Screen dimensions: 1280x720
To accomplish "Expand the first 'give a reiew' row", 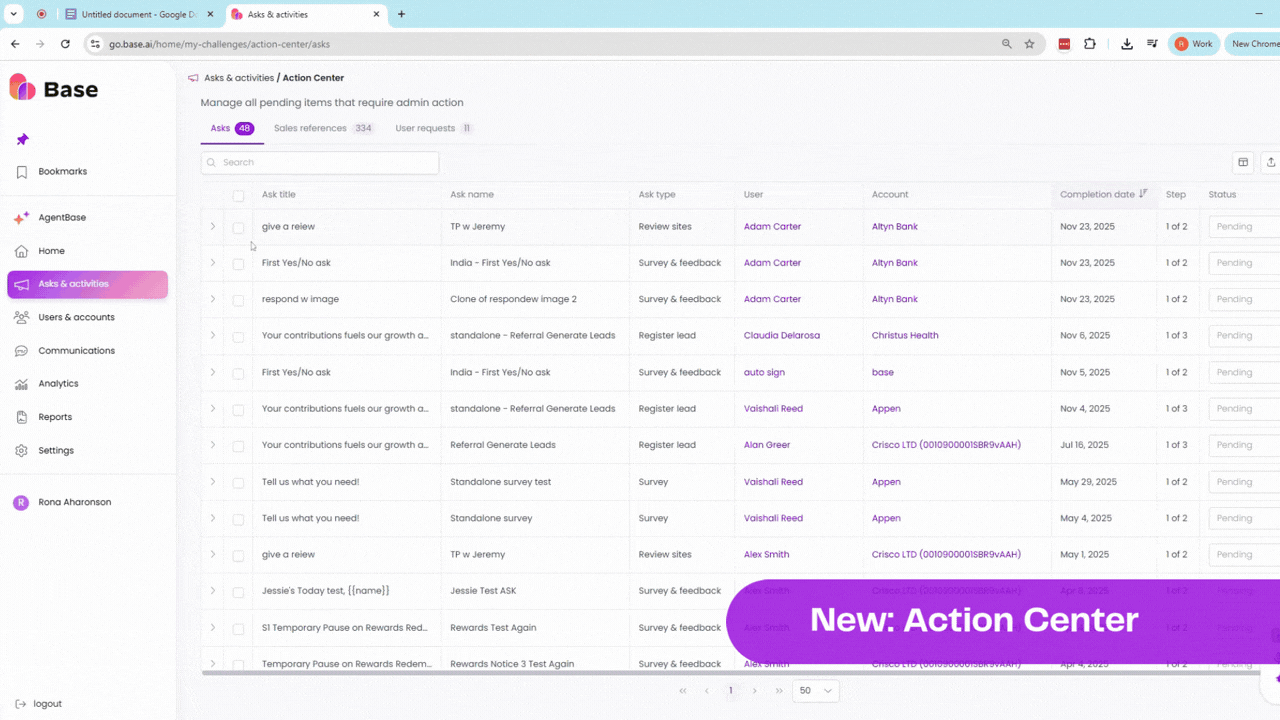I will pos(213,227).
